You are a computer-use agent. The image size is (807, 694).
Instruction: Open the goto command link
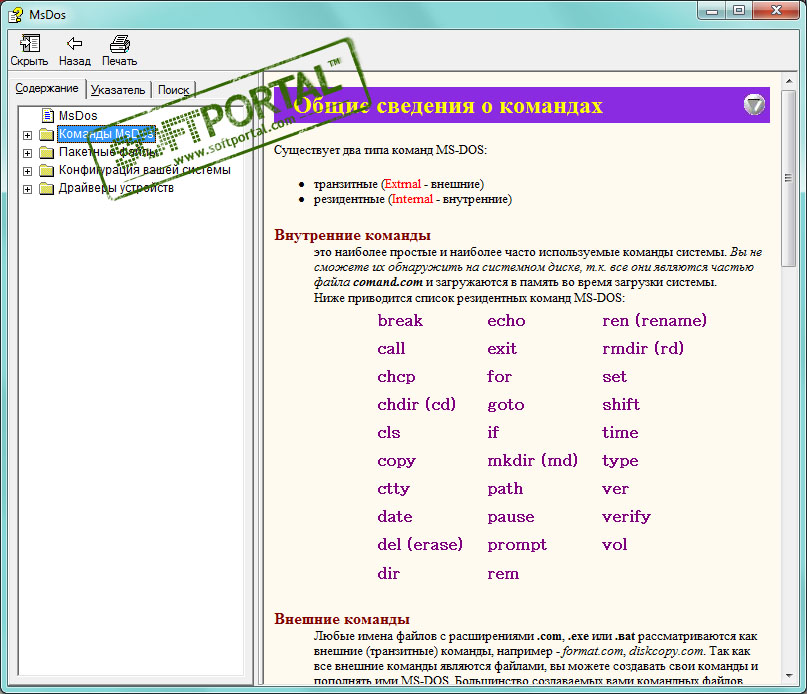pos(506,405)
